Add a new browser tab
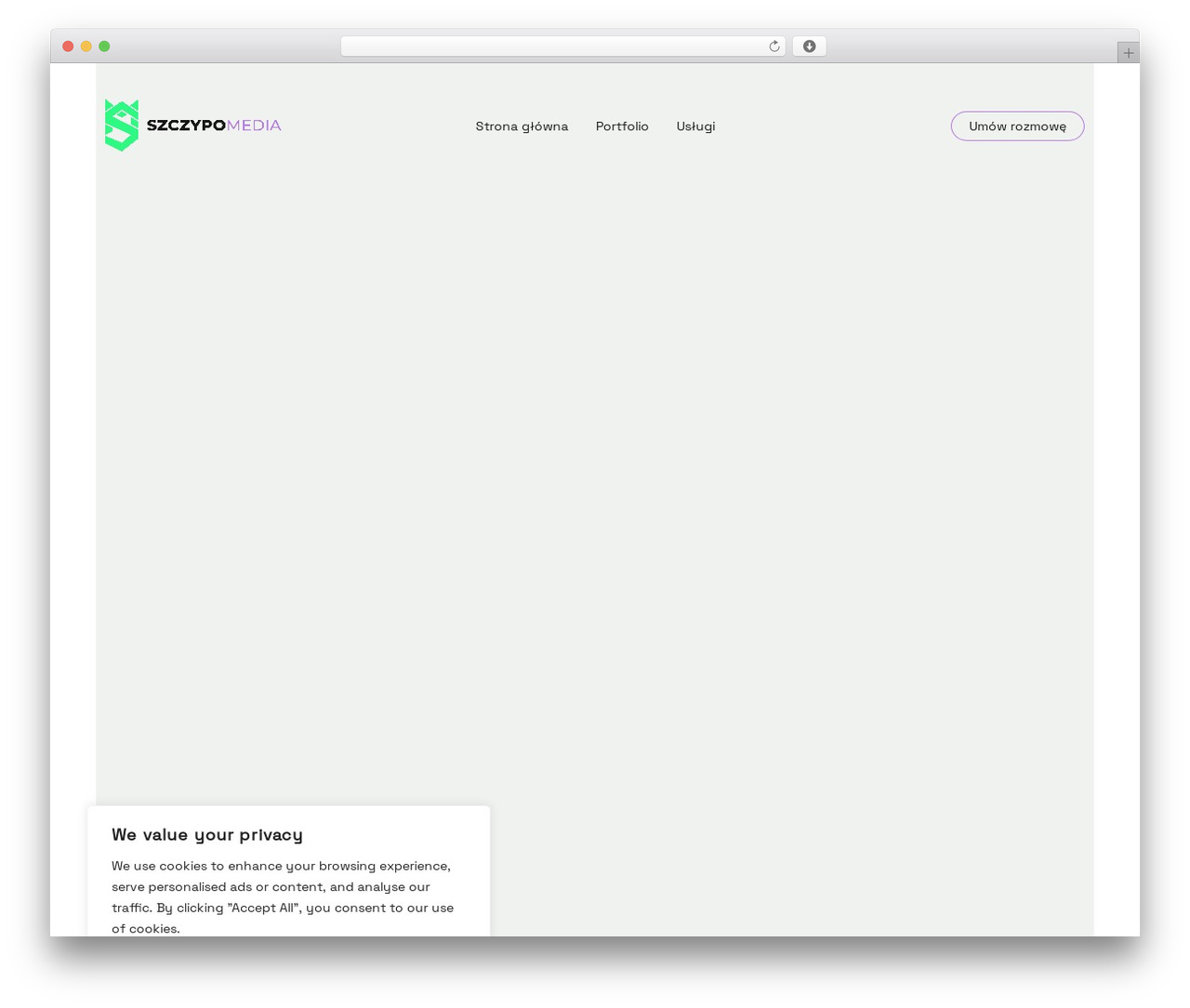Image resolution: width=1190 pixels, height=1008 pixels. (x=1128, y=53)
